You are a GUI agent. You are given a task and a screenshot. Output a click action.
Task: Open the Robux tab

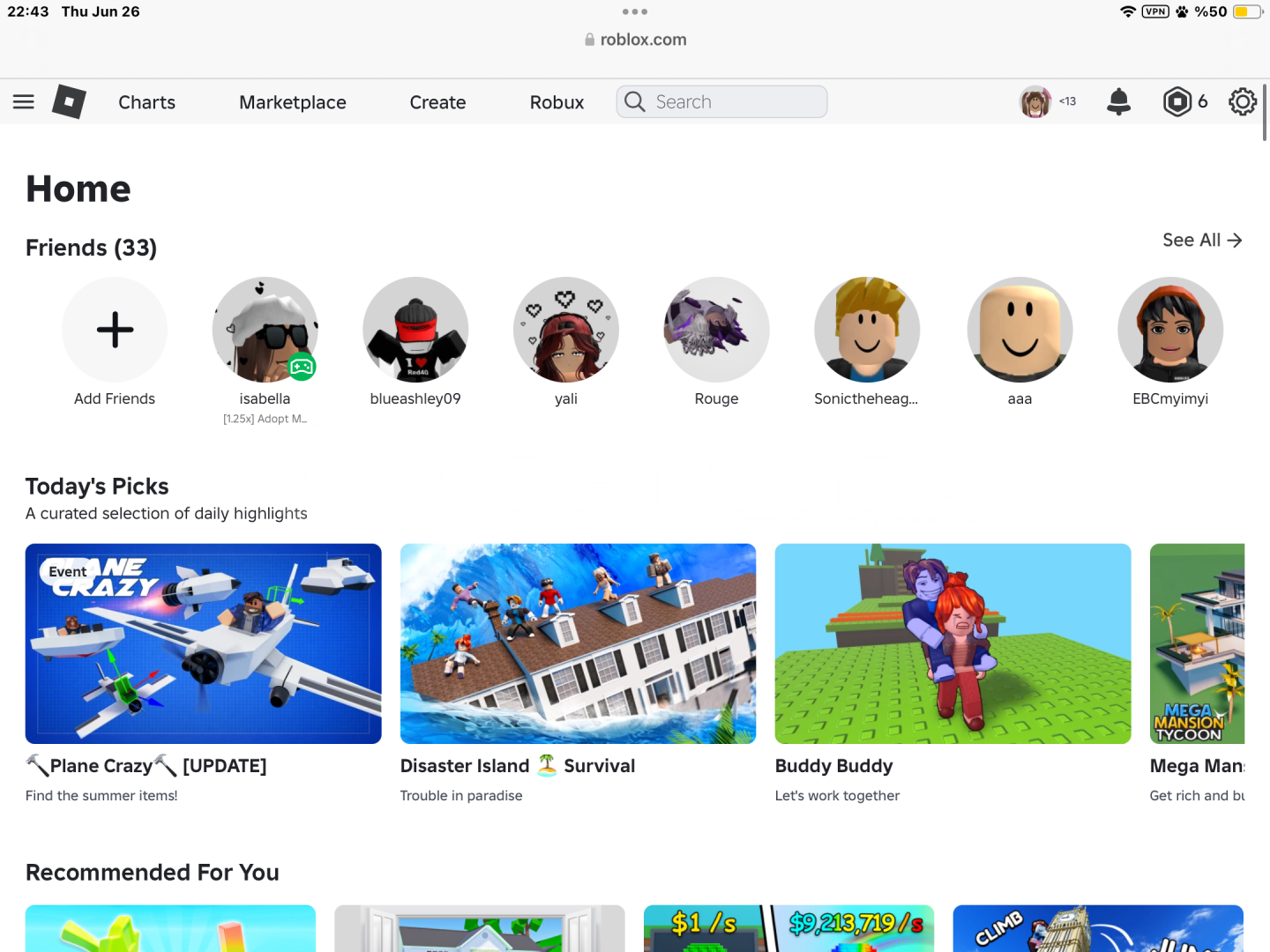(x=557, y=102)
